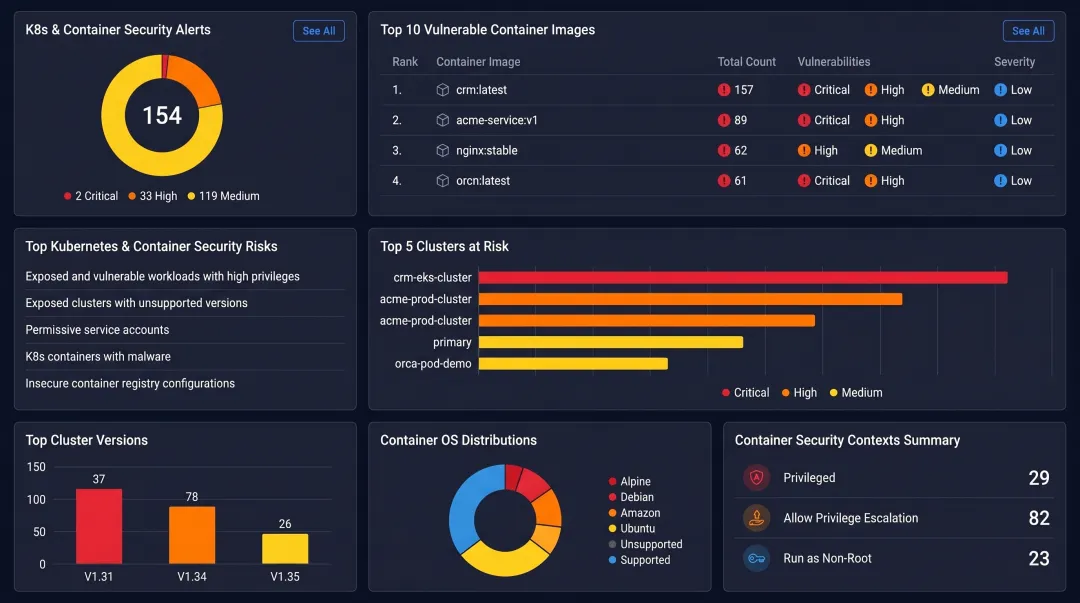Open Exposed and vulnerable workloads risk
Viewport: 1080px width, 603px height.
(163, 276)
